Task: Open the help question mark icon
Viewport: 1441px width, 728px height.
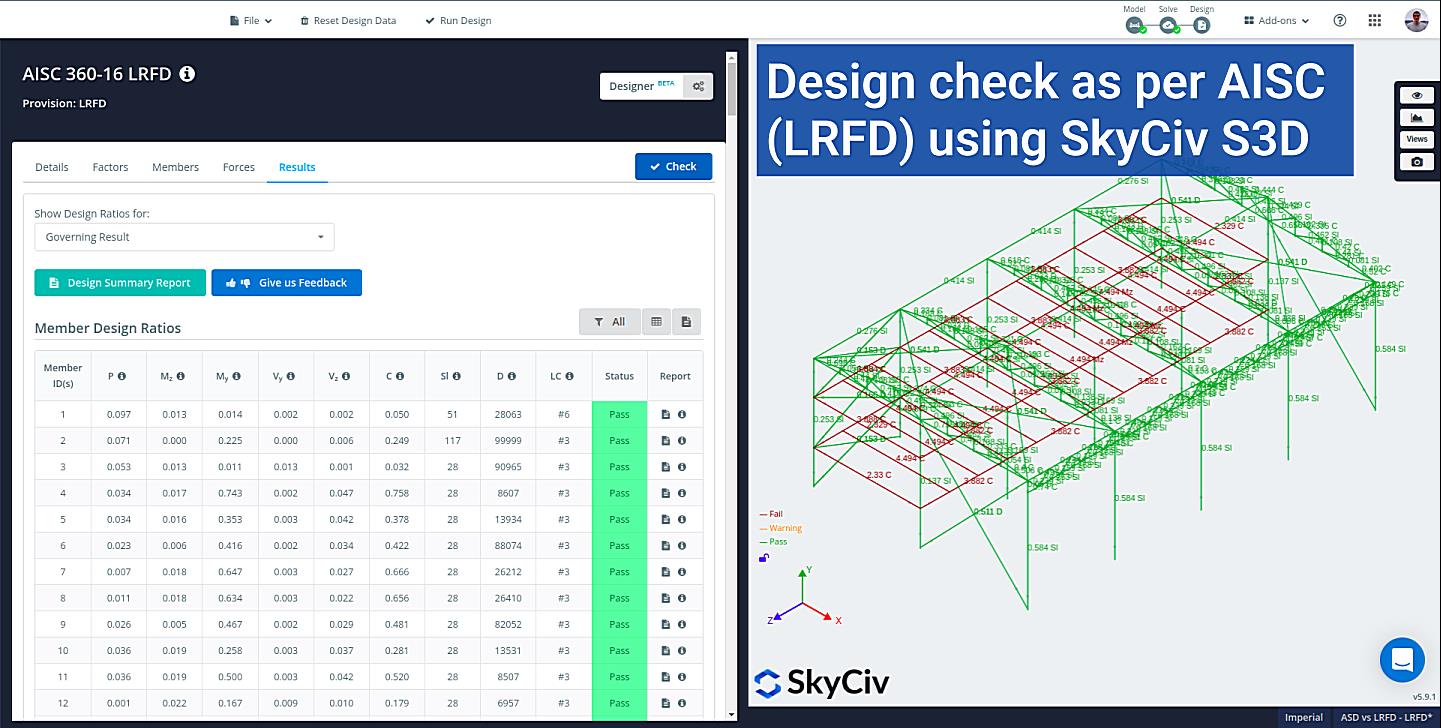Action: 1340,20
